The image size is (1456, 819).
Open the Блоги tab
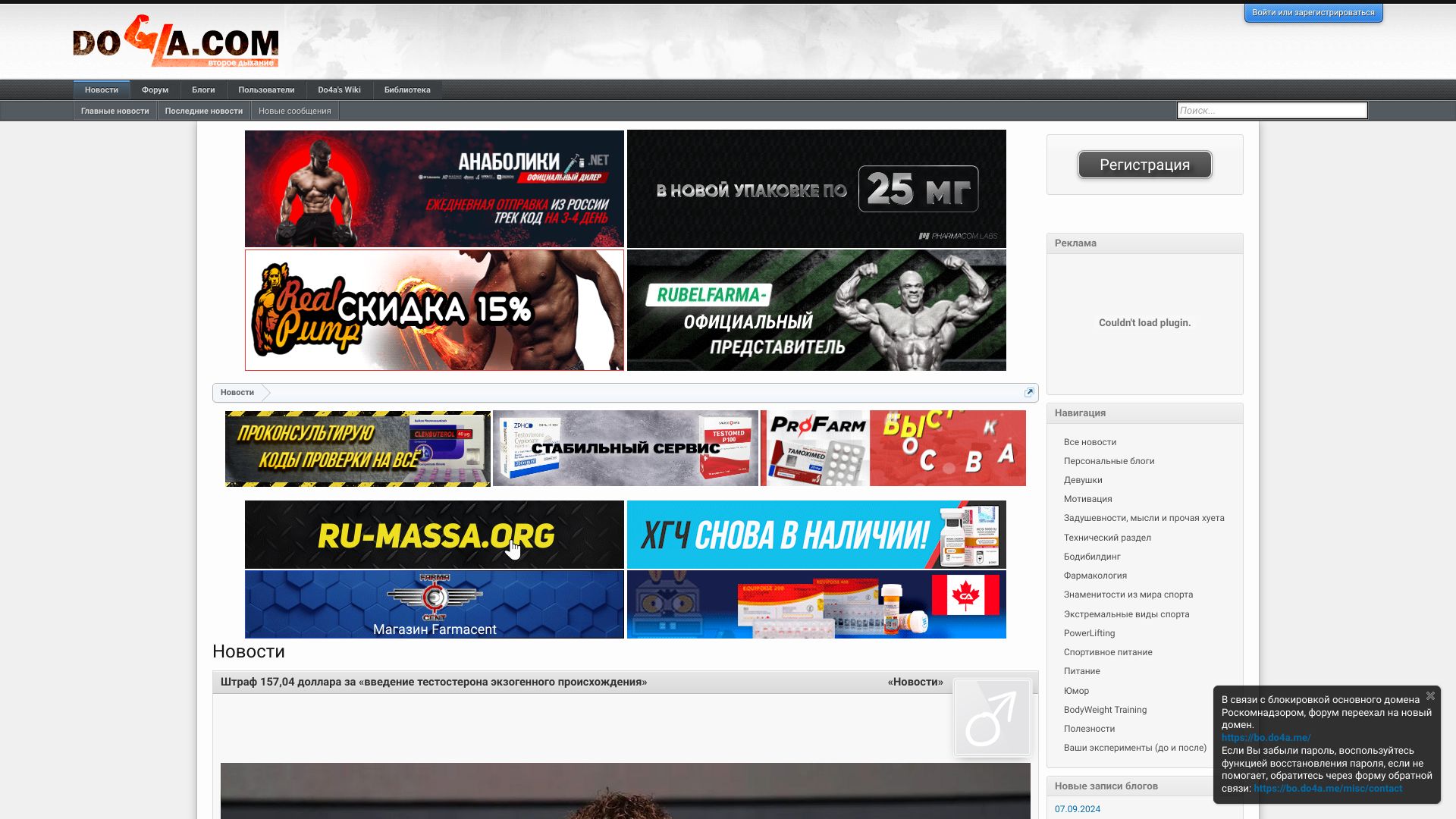(x=203, y=89)
